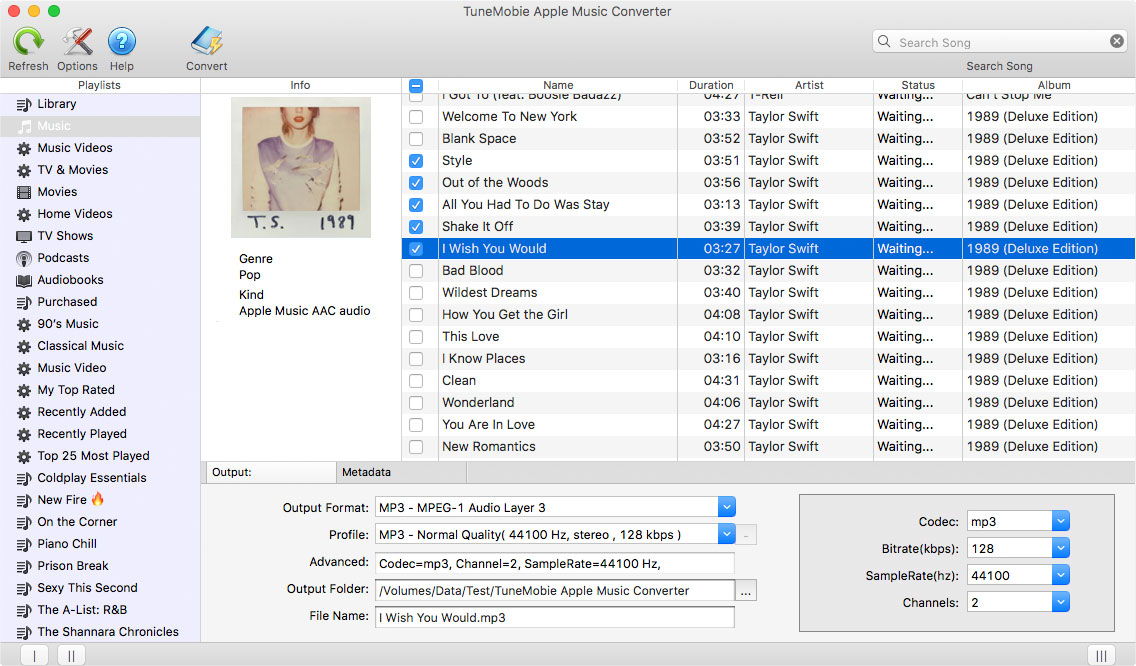1136x666 pixels.
Task: Sort songs by the Duration column header
Action: point(711,86)
